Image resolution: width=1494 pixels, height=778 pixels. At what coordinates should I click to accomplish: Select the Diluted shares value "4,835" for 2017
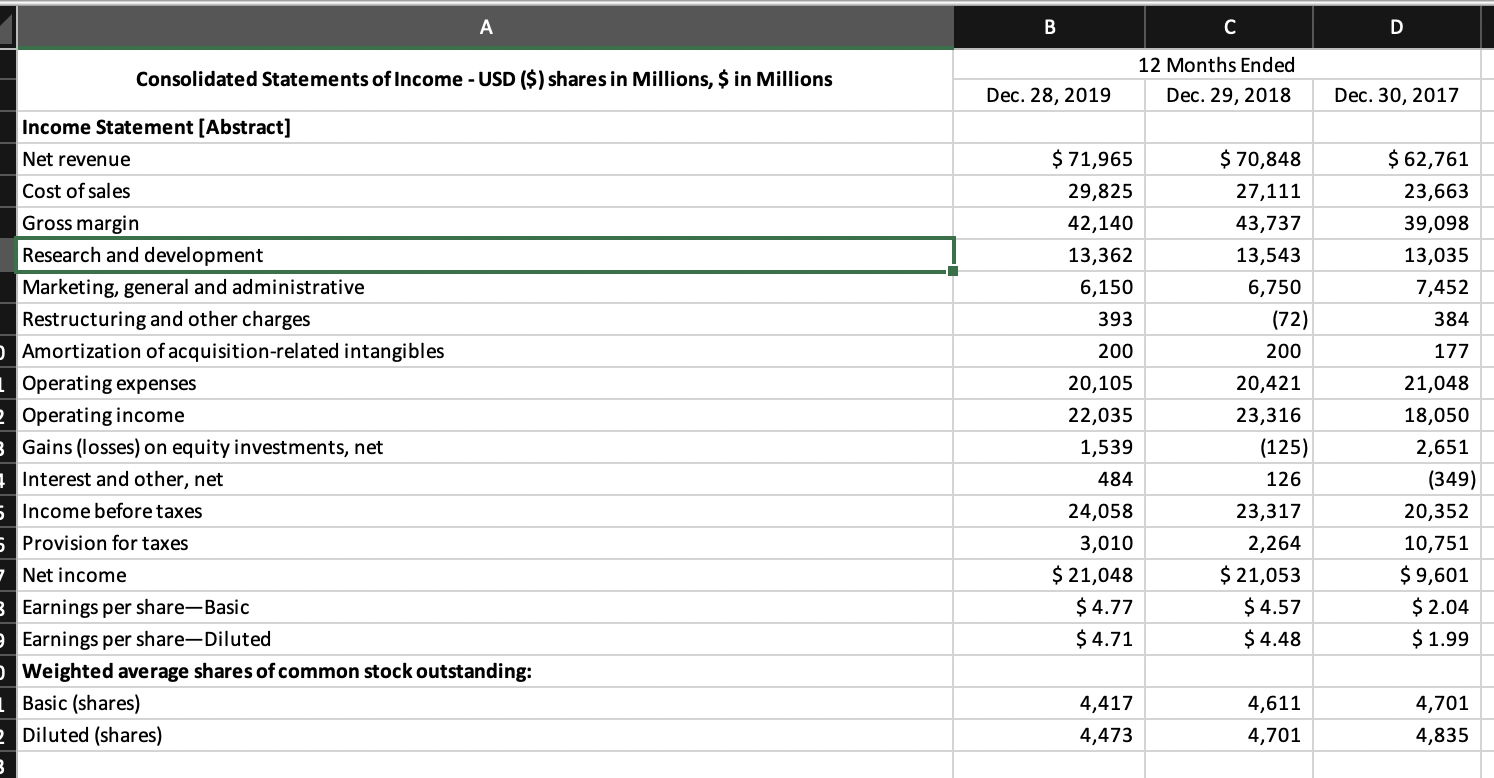[1396, 735]
